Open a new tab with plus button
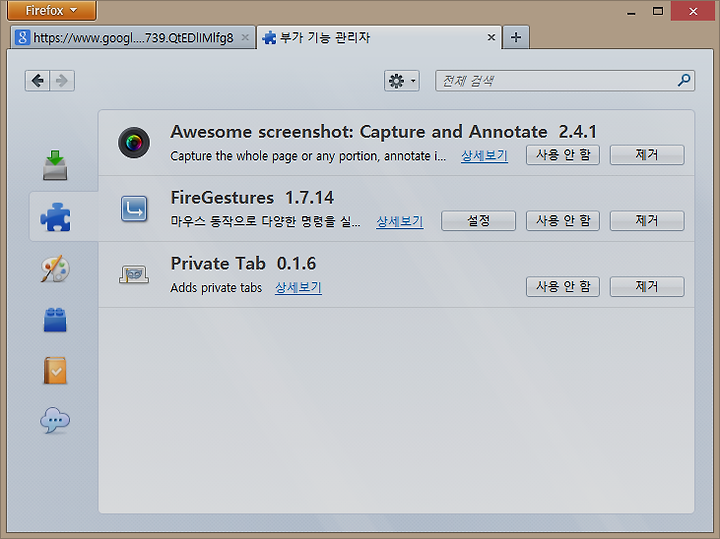This screenshot has width=720, height=539. (x=516, y=37)
